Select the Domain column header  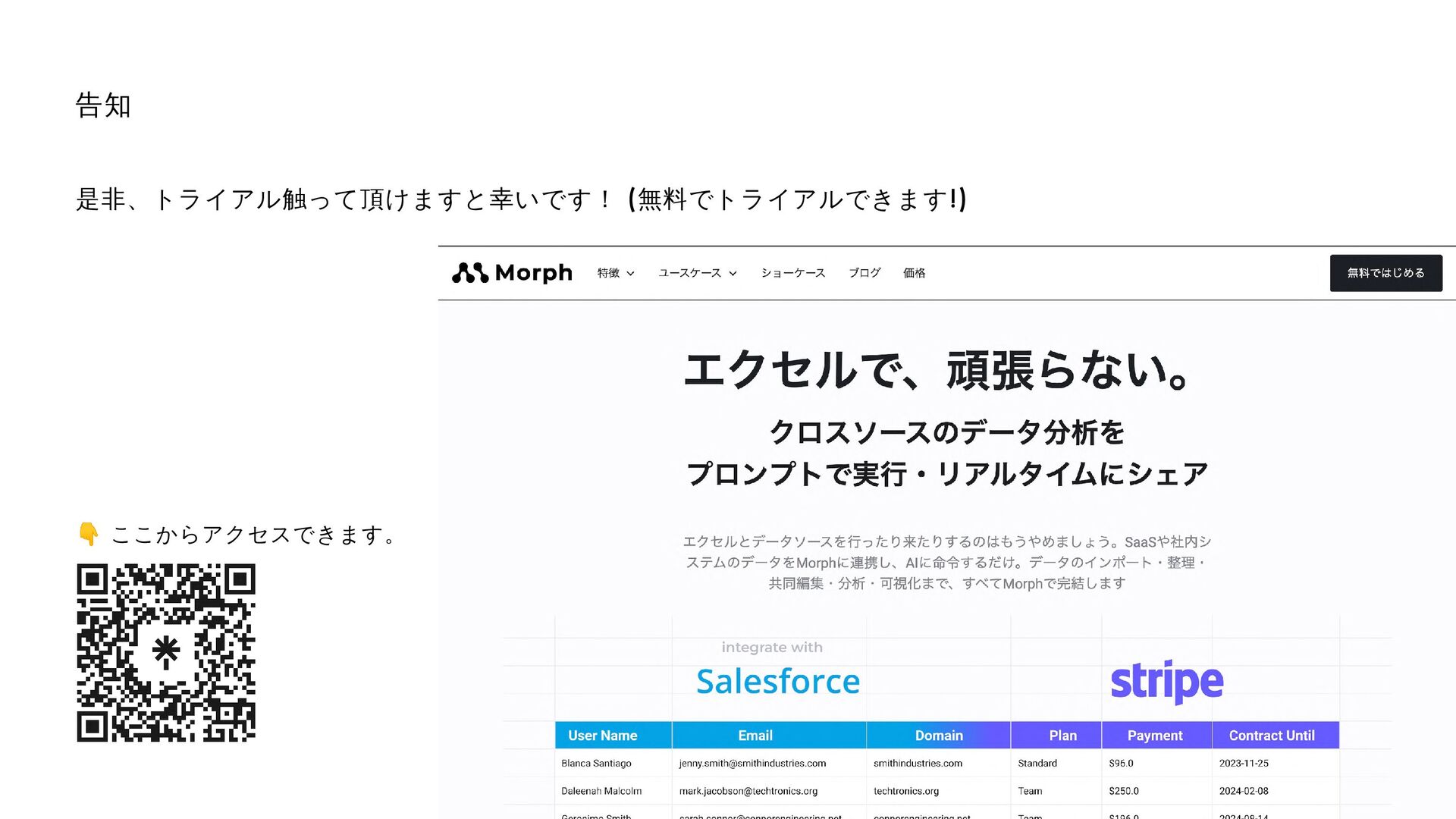click(939, 736)
